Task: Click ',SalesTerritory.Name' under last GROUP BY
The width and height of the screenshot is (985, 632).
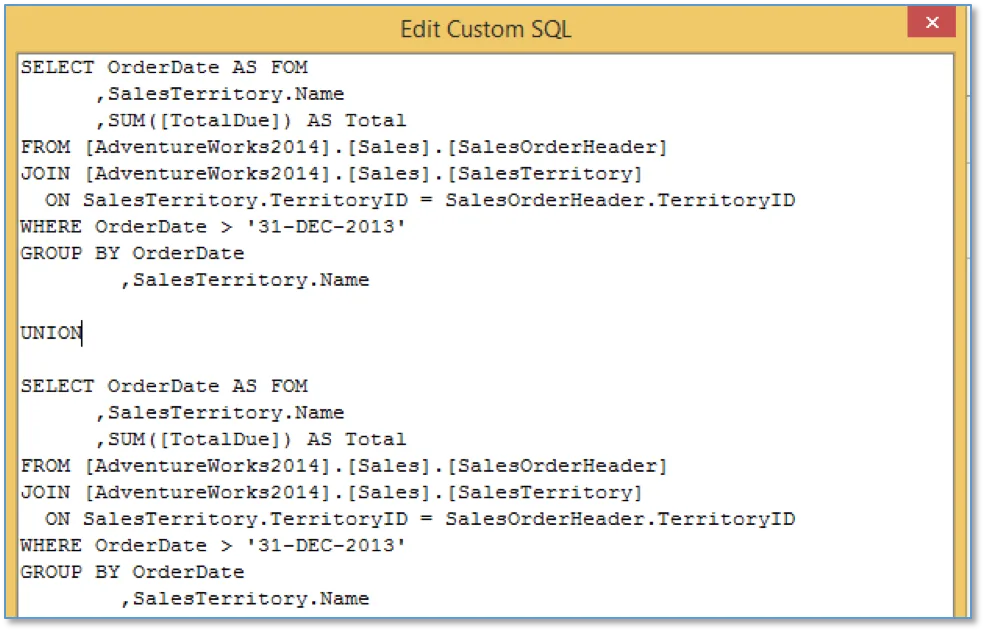Action: click(245, 599)
